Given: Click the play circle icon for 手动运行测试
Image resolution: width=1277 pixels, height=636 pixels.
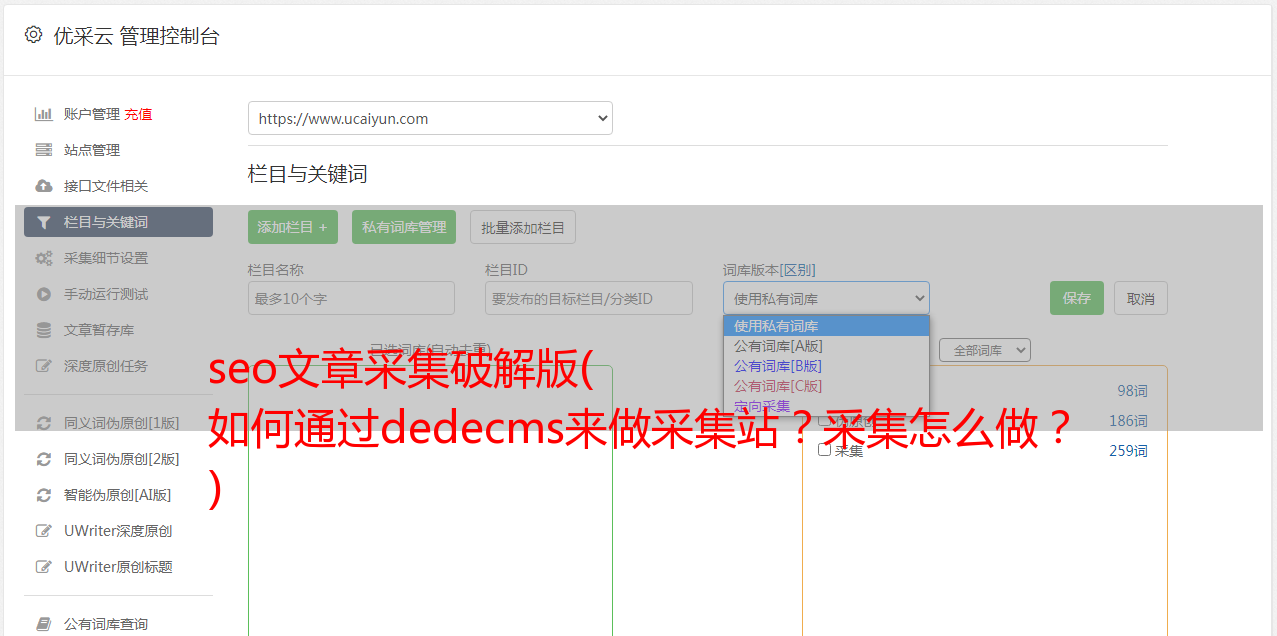Looking at the screenshot, I should (x=44, y=294).
